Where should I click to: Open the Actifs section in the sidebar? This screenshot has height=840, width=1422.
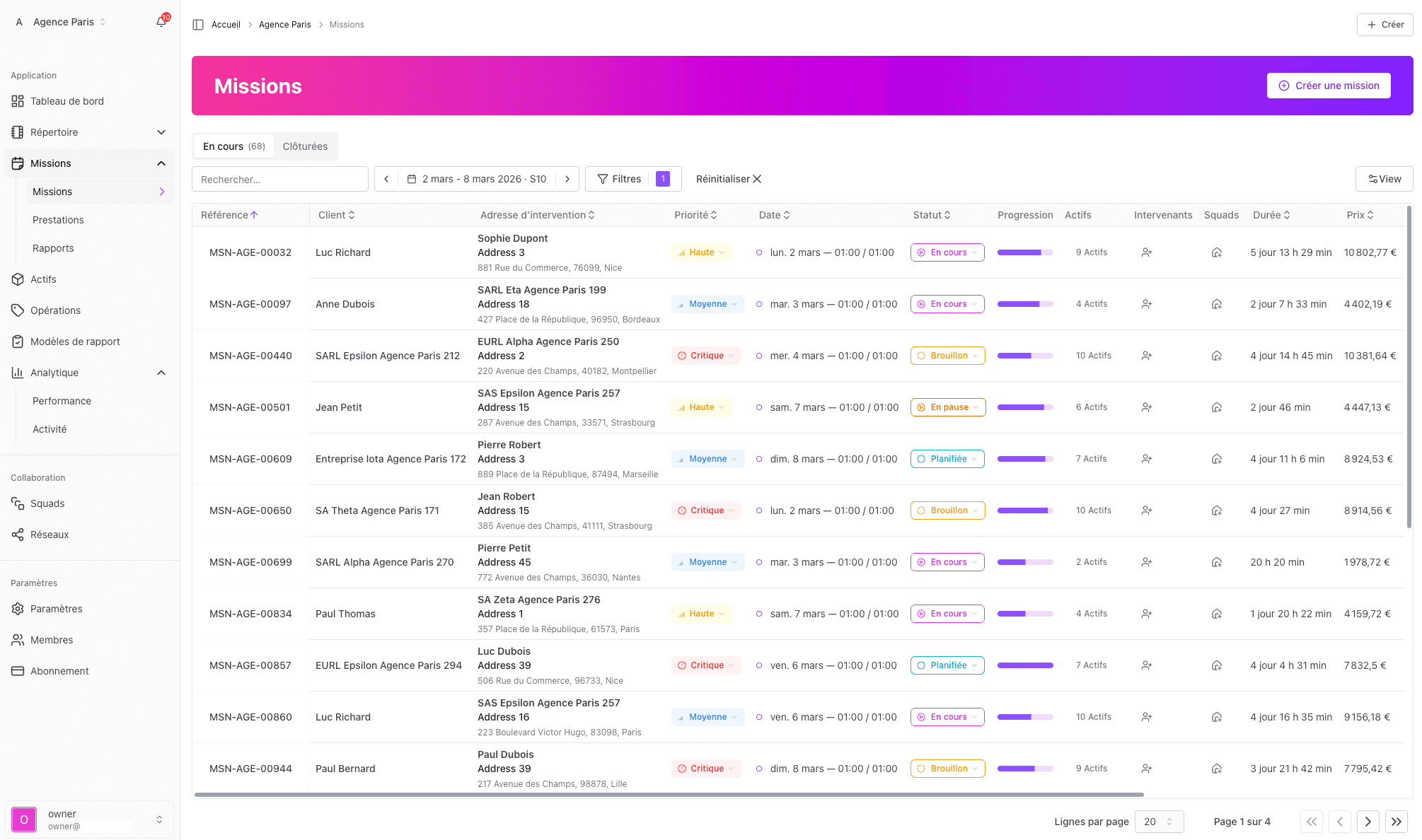[x=44, y=279]
